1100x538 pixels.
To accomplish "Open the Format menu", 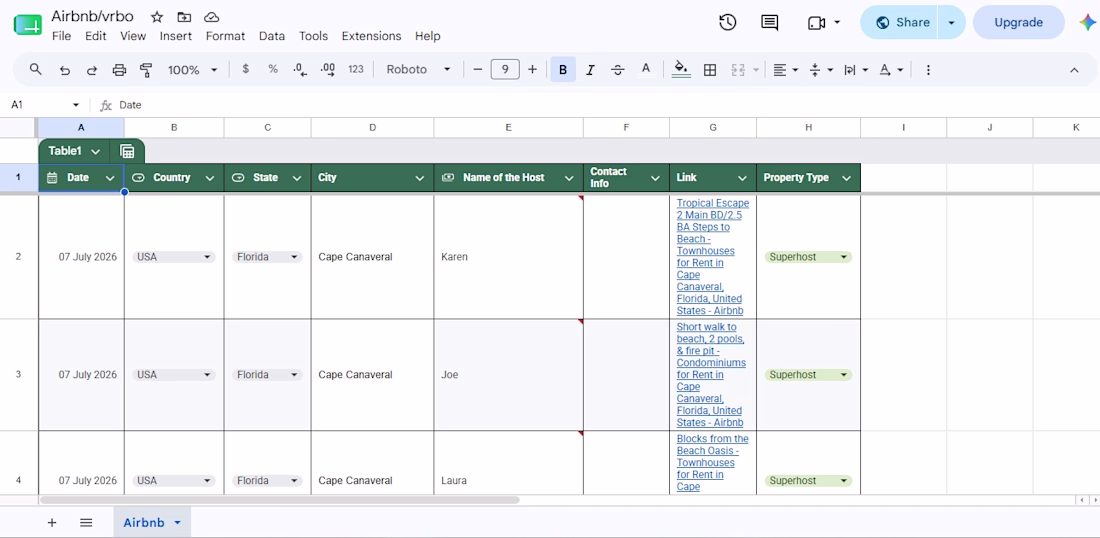I will [x=225, y=36].
